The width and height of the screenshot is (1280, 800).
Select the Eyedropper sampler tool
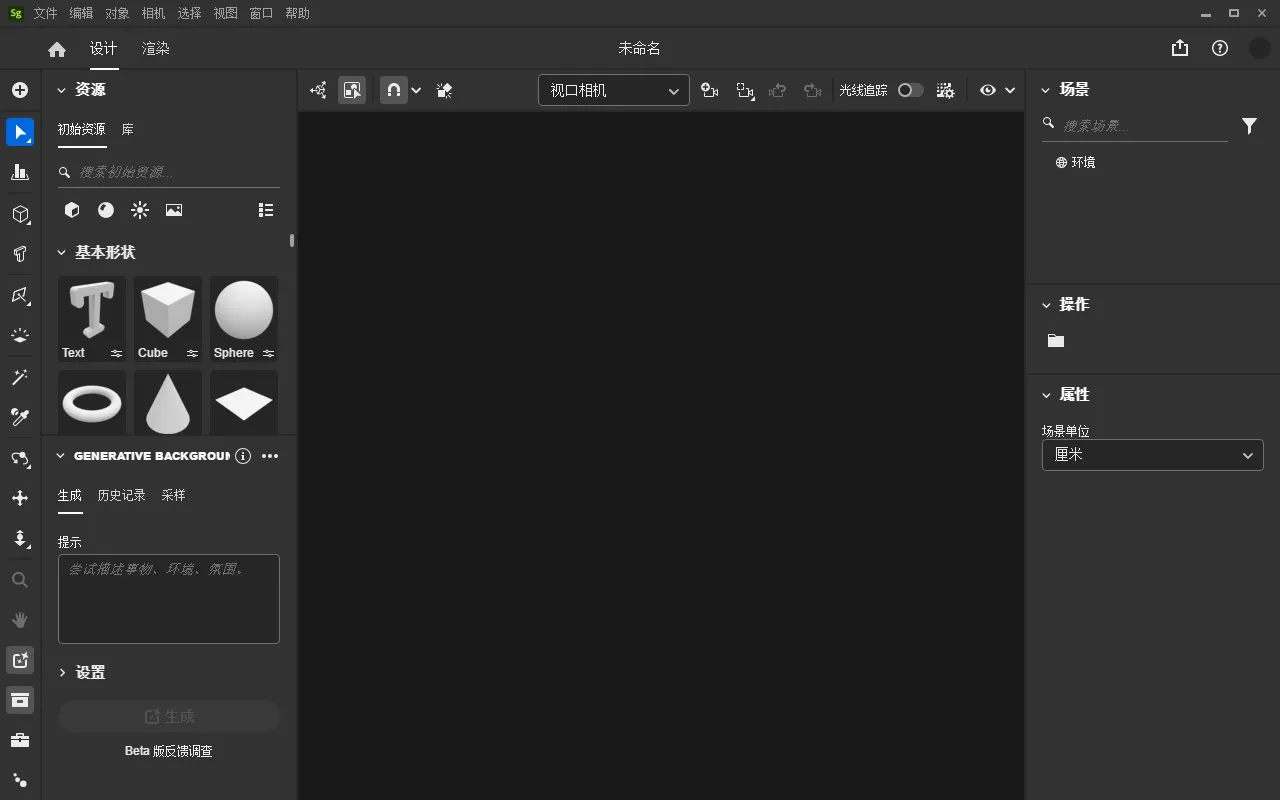tap(20, 417)
